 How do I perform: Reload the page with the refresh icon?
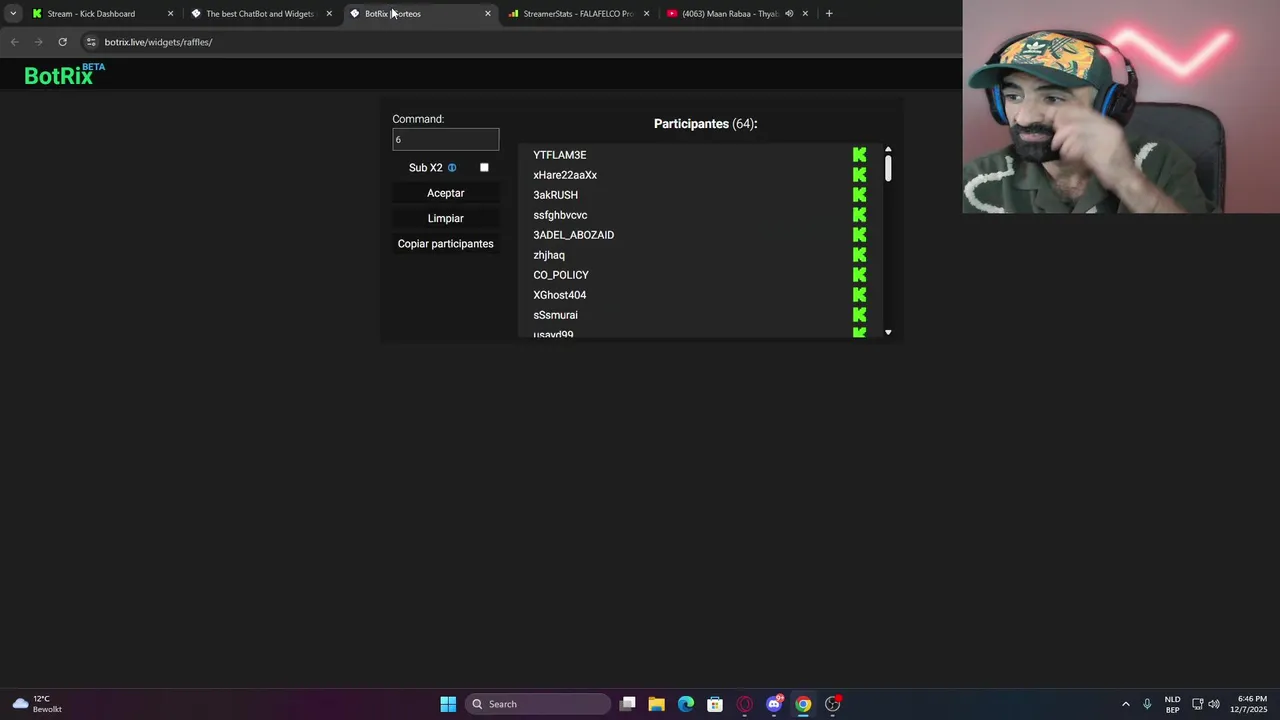(62, 42)
